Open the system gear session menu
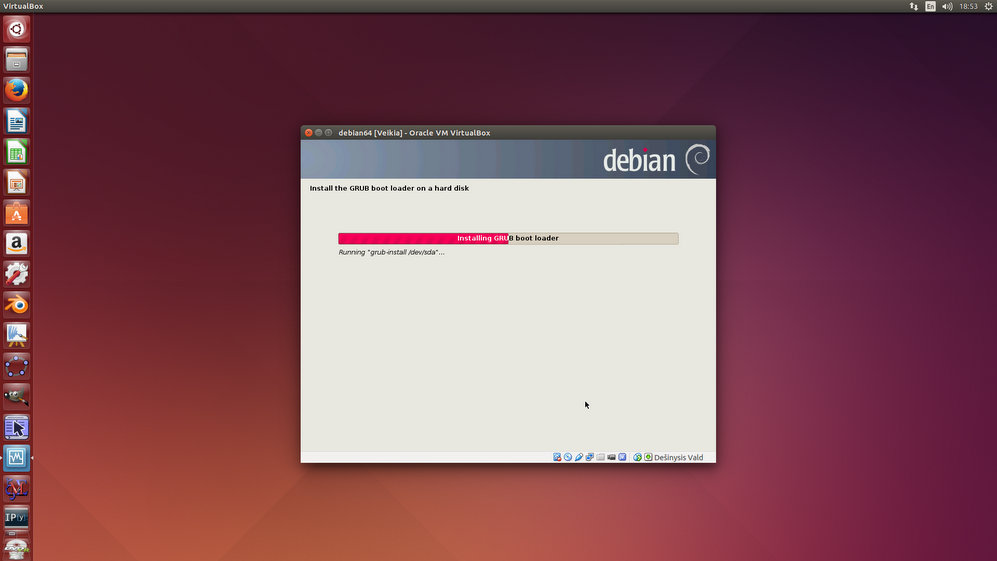The width and height of the screenshot is (997, 561). pos(988,6)
